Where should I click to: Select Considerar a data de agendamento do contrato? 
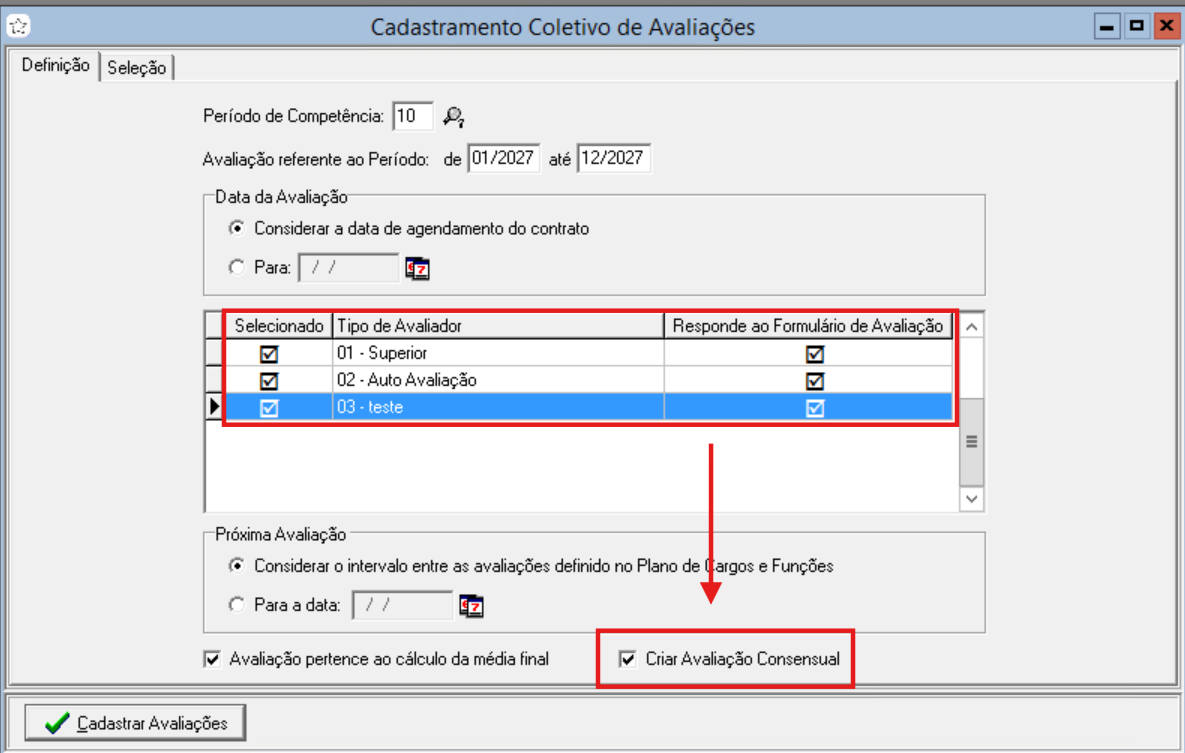(x=236, y=229)
